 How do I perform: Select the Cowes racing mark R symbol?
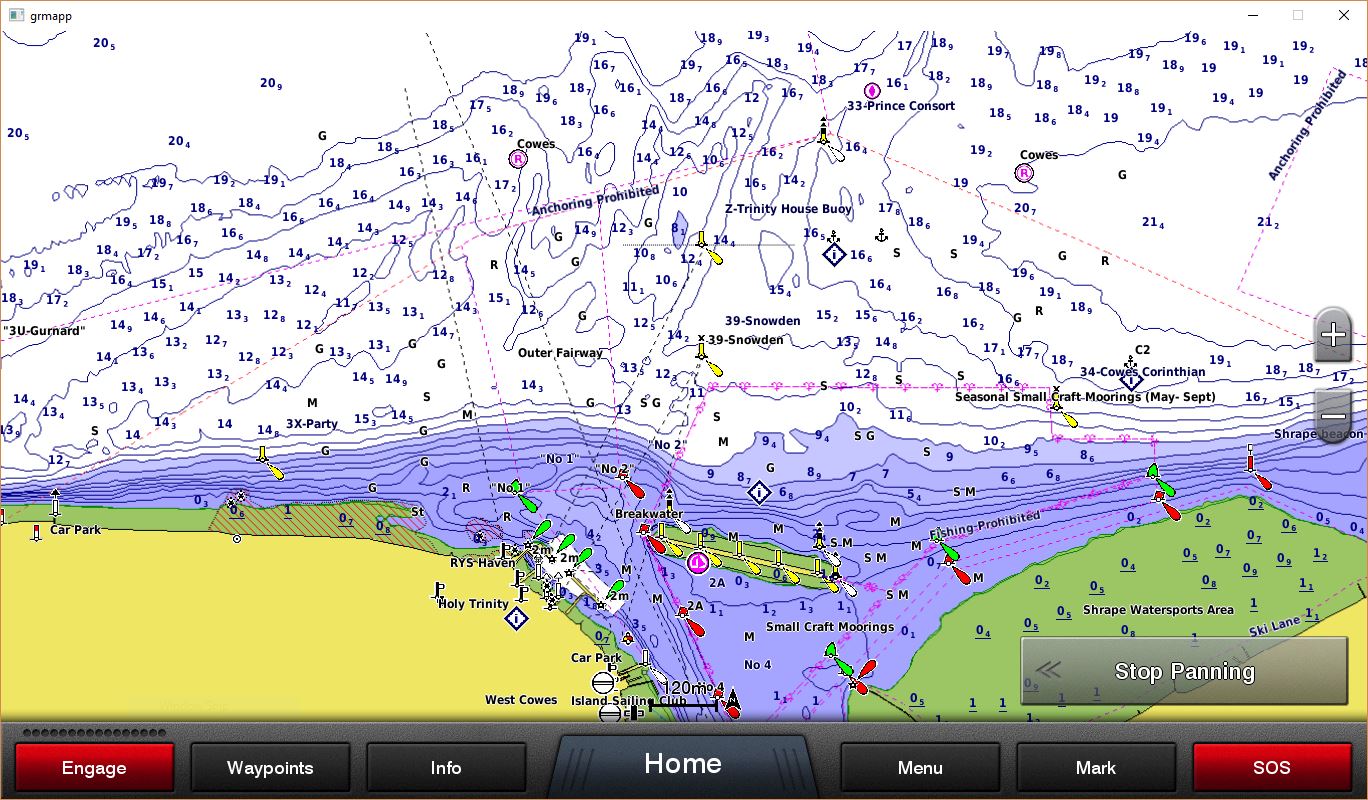[517, 158]
